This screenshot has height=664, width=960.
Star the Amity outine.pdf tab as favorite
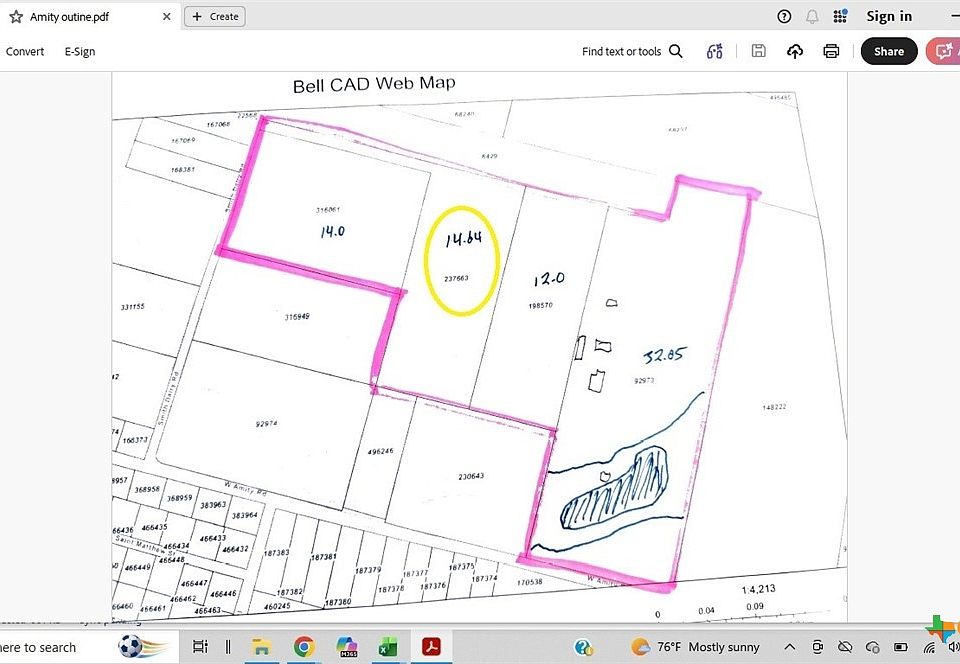pos(16,17)
